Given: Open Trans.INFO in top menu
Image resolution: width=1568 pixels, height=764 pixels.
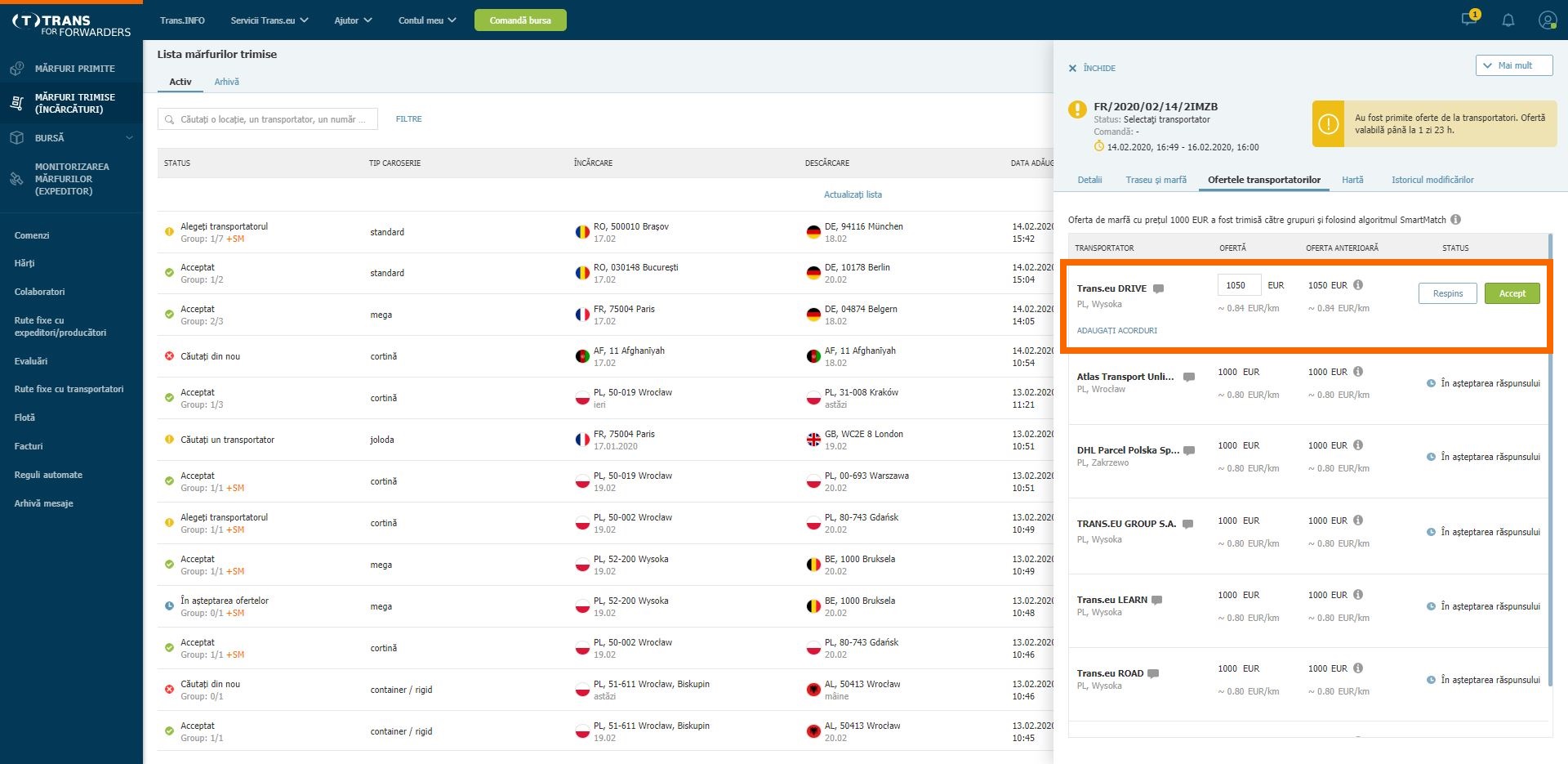Looking at the screenshot, I should tap(182, 20).
